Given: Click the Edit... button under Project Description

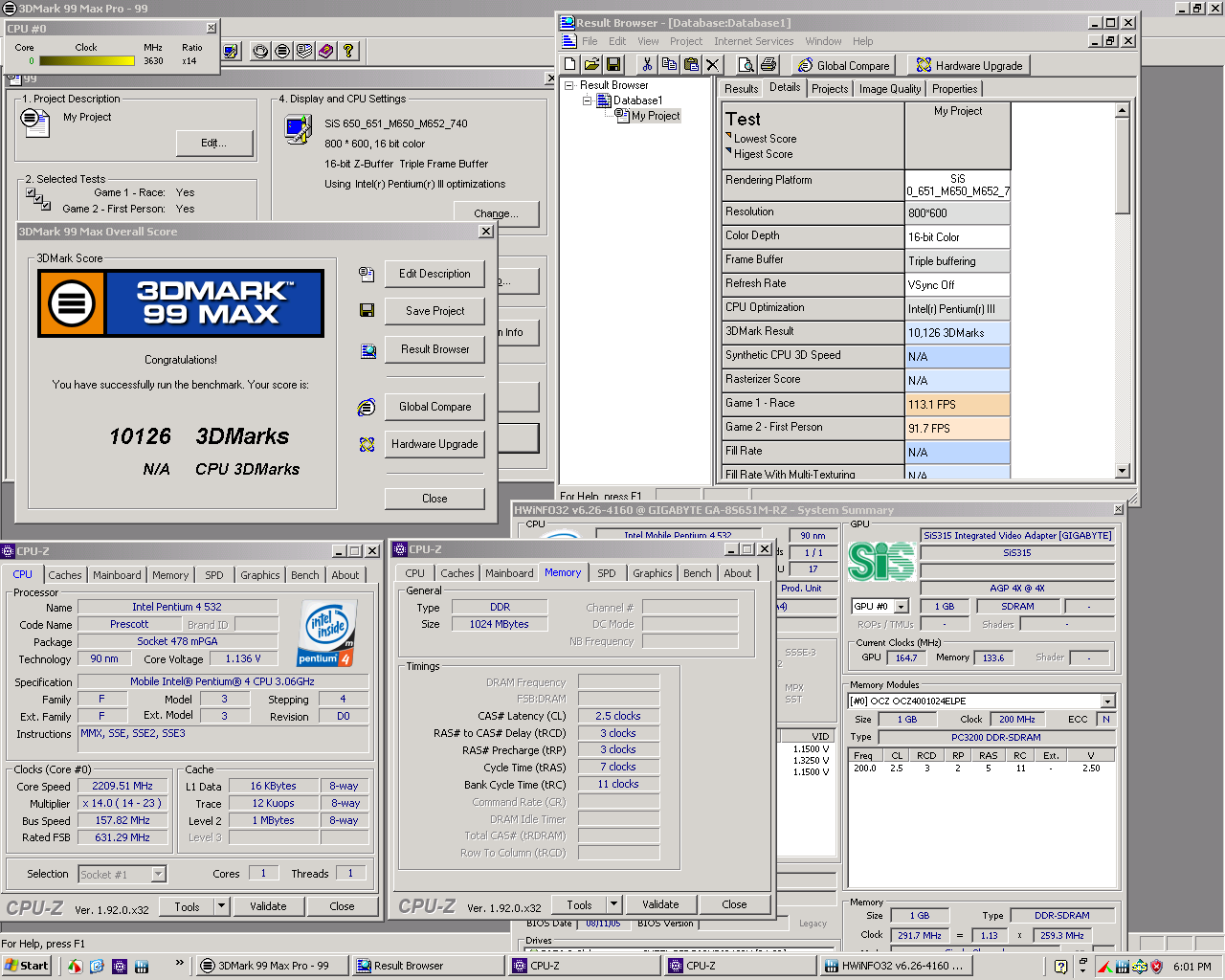Looking at the screenshot, I should point(213,143).
